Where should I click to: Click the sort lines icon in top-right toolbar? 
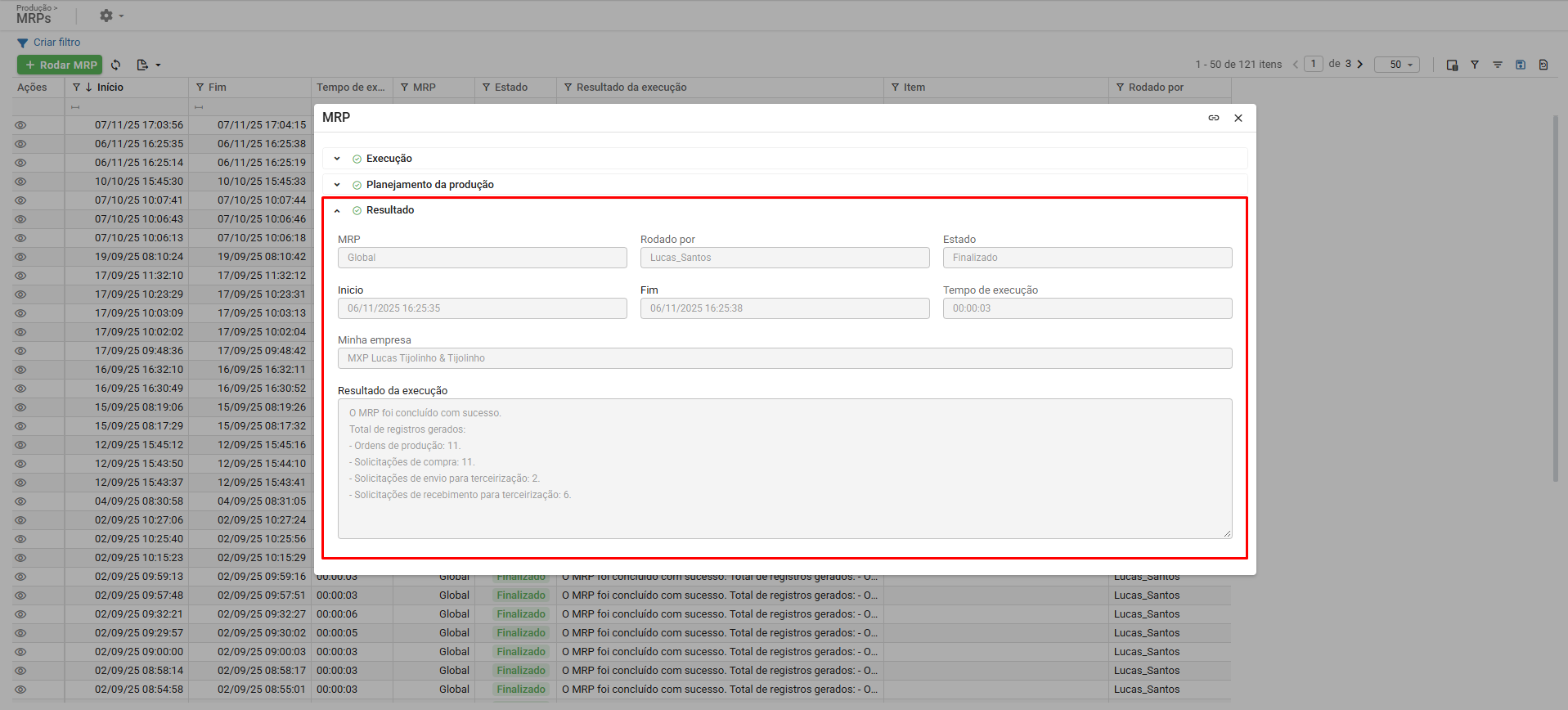tap(1498, 65)
